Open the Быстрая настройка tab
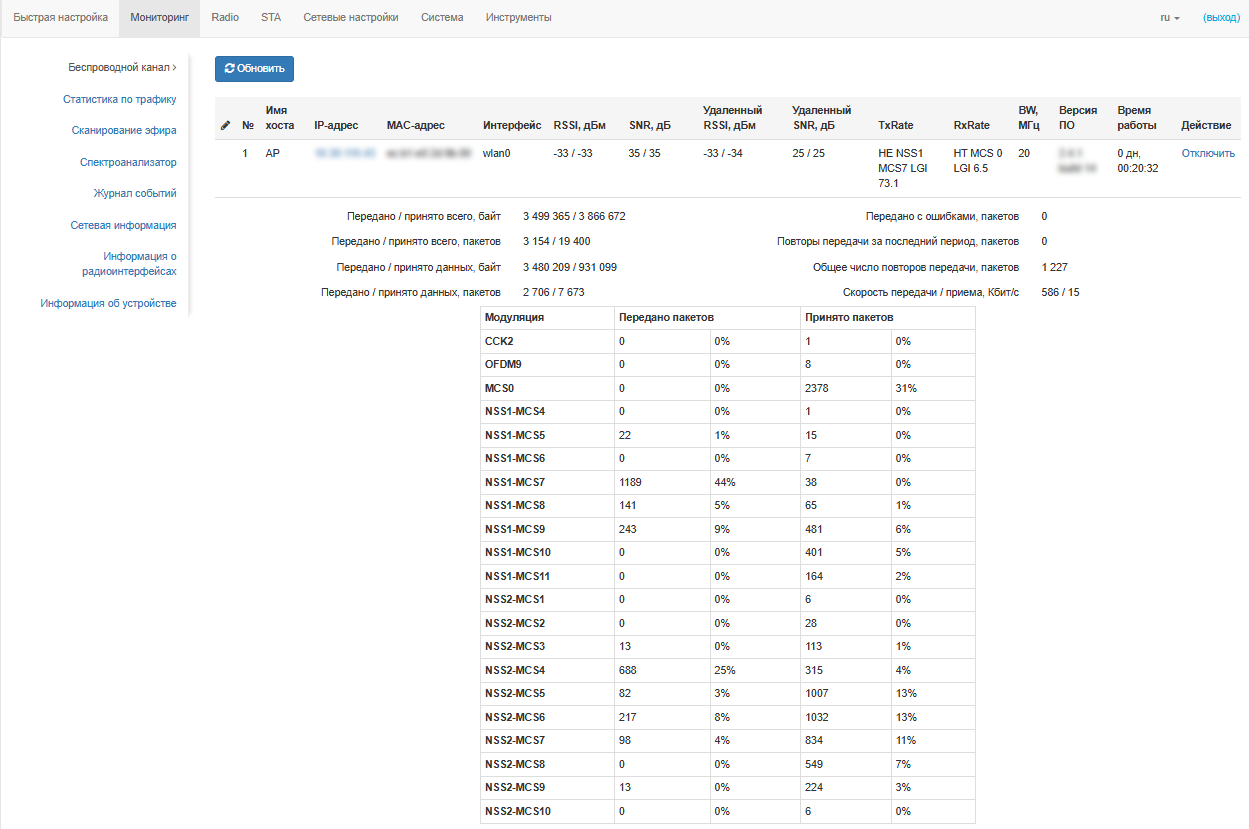1249x829 pixels. pos(59,18)
